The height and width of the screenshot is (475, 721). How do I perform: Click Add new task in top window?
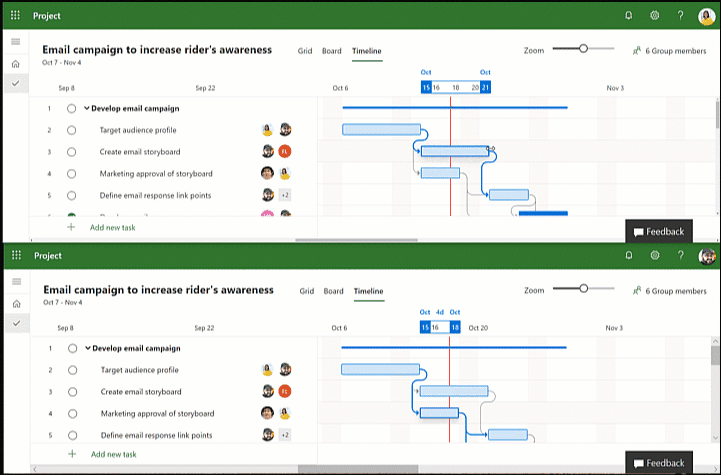(x=113, y=227)
